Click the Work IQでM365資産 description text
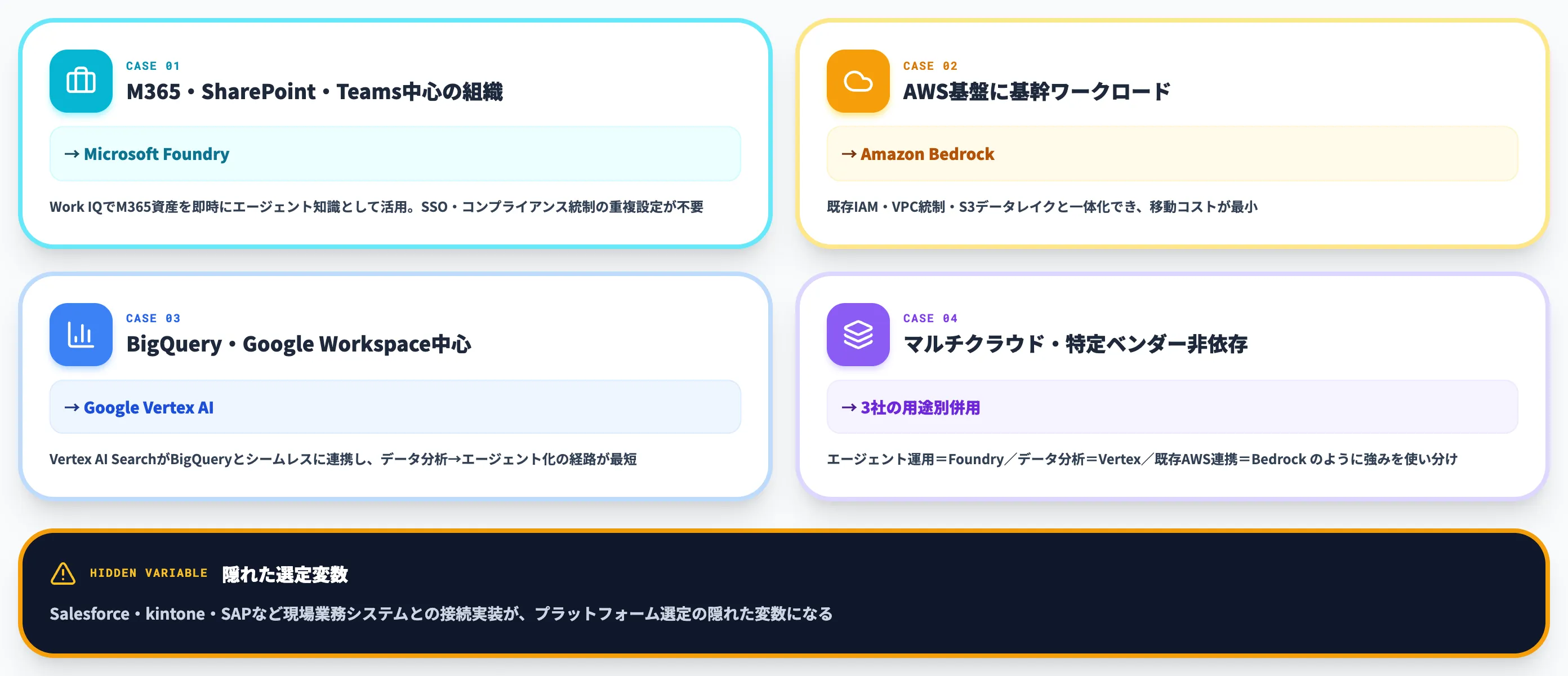Screen dimensions: 1568x676 click(376, 207)
